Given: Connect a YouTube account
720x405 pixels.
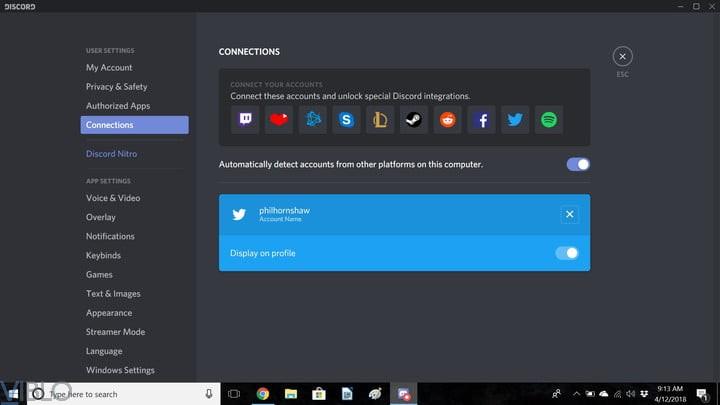Looking at the screenshot, I should [x=279, y=120].
